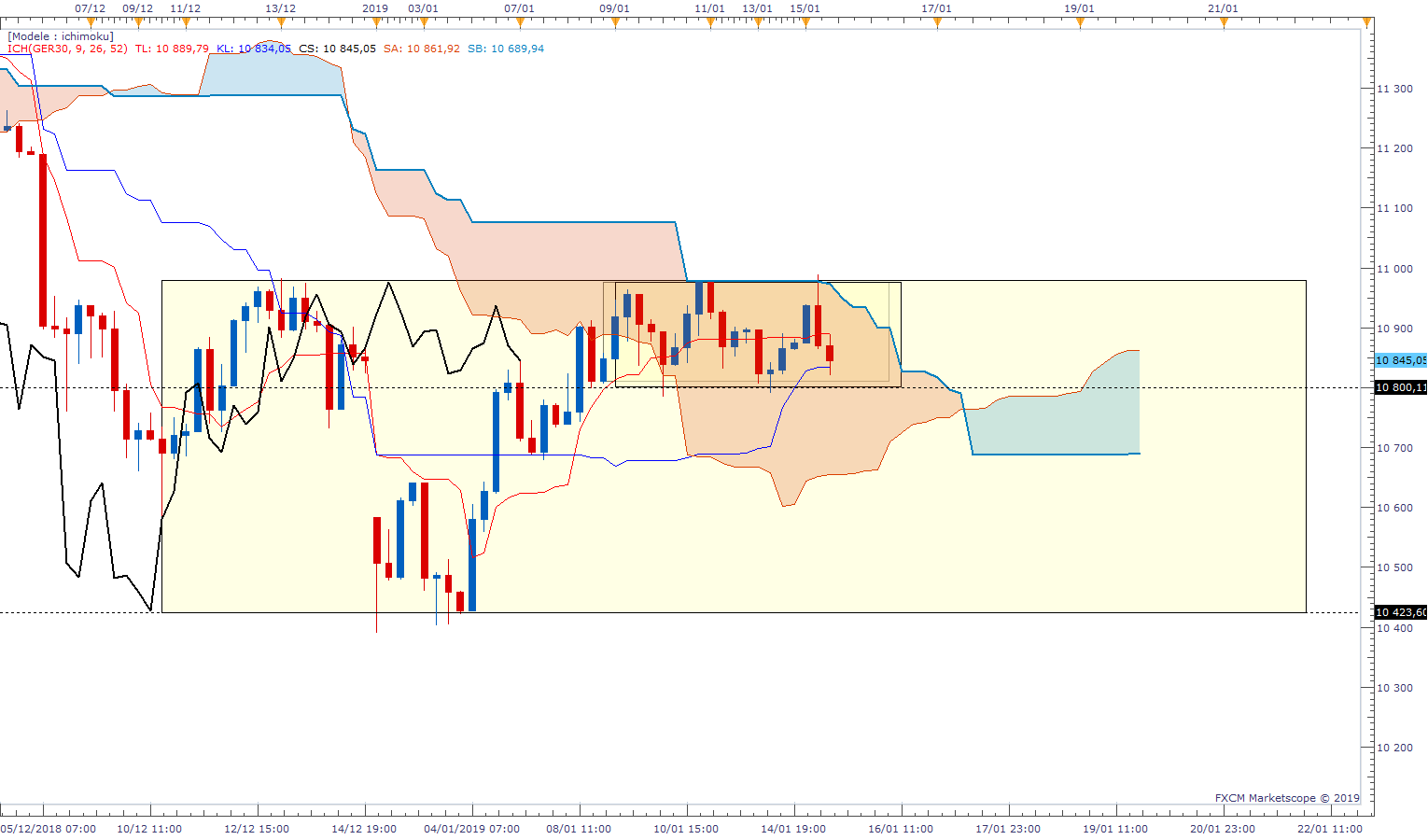Click the 10 900 price axis label
1428x840 pixels.
click(1395, 329)
